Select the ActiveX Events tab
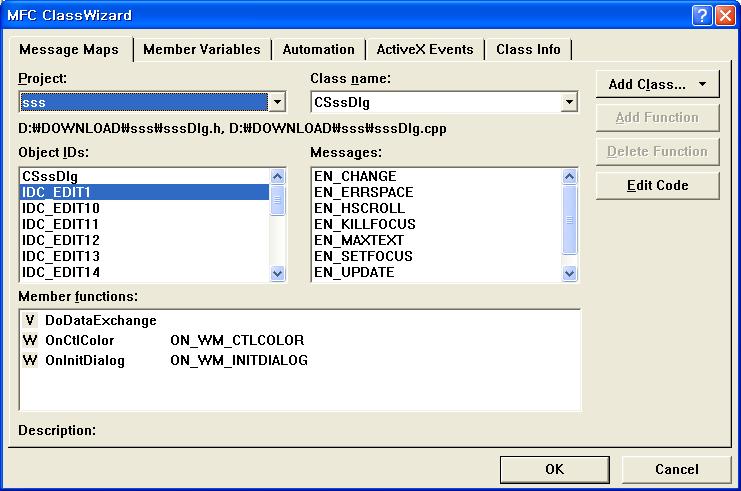Viewport: 741px width, 491px height. (x=425, y=50)
